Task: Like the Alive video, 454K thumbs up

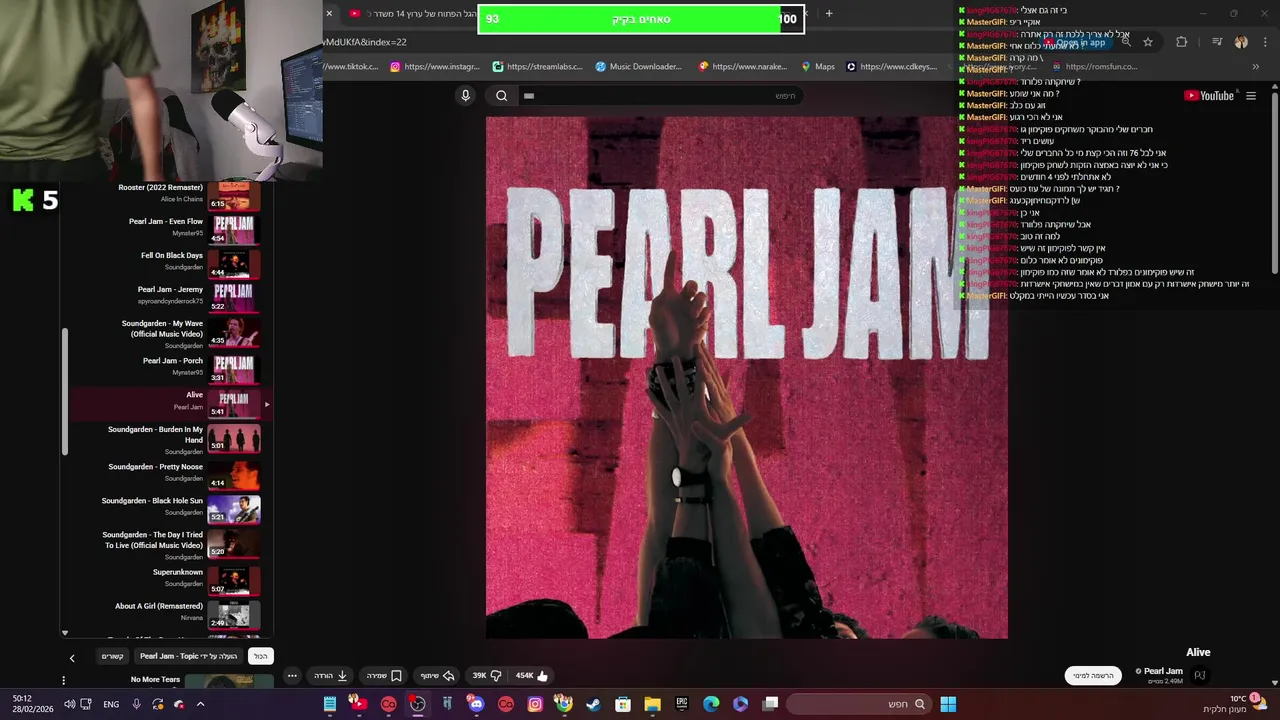Action: coord(532,675)
